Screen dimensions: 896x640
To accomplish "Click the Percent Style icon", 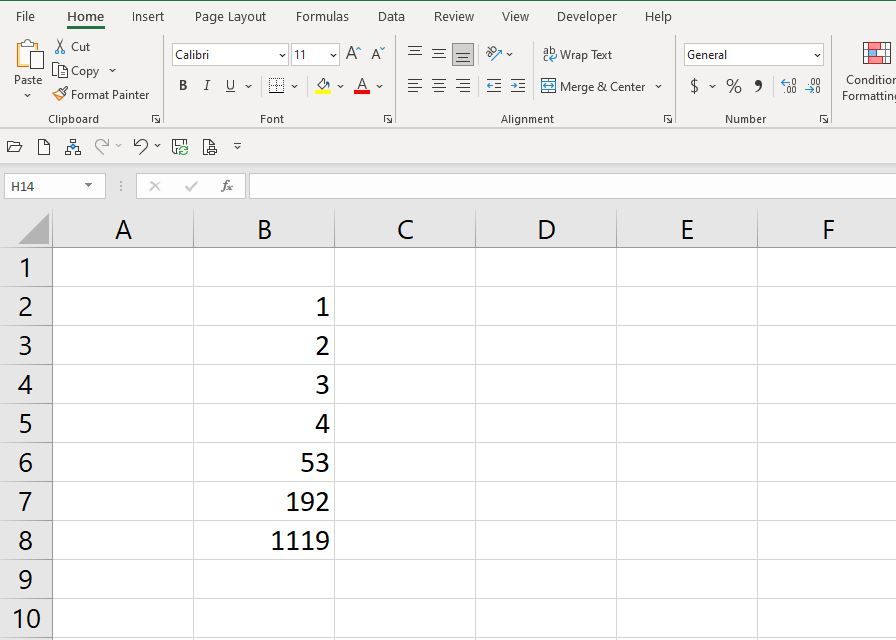I will pyautogui.click(x=733, y=87).
